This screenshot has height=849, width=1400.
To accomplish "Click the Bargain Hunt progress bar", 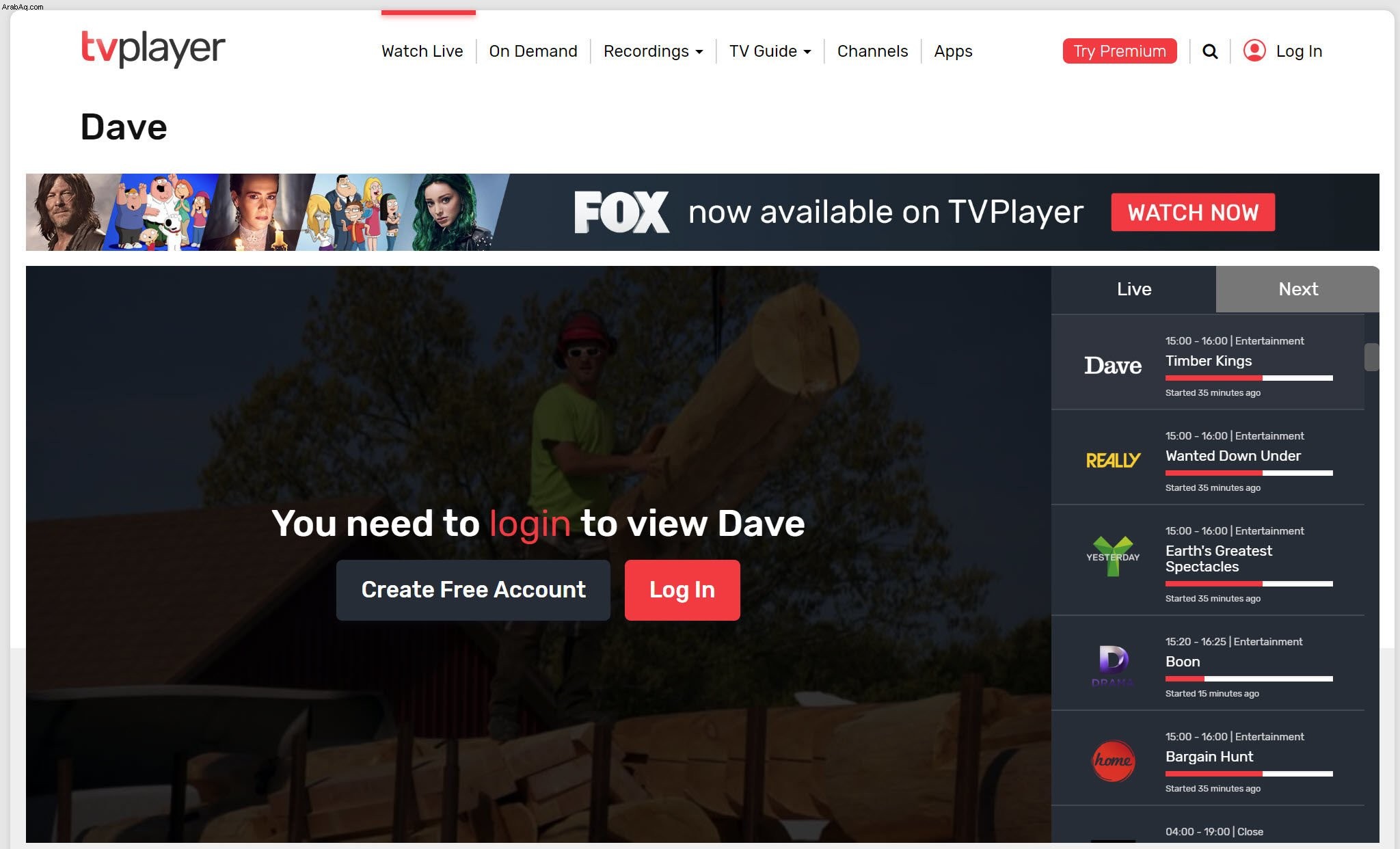I will point(1249,774).
